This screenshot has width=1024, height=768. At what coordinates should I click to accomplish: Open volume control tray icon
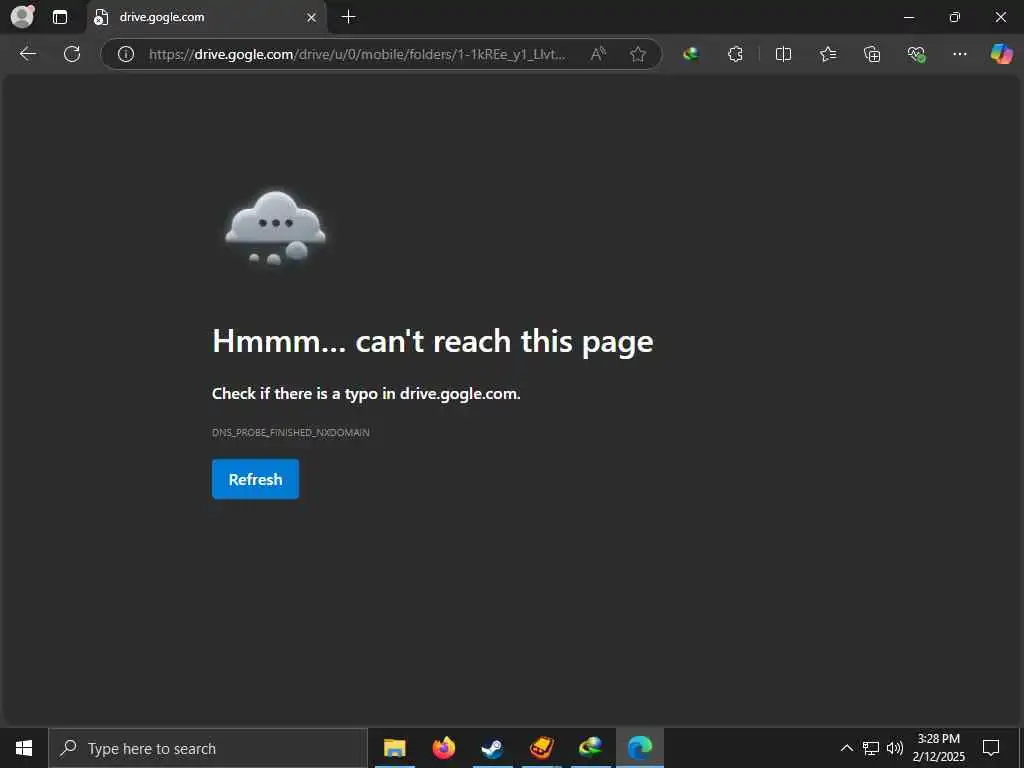[x=895, y=748]
